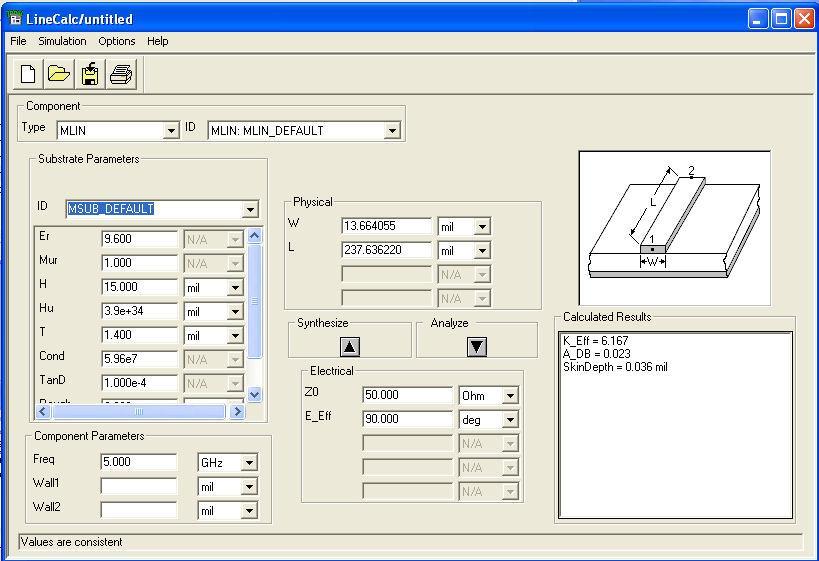Click the W field 13.664055
819x561 pixels.
(387, 226)
